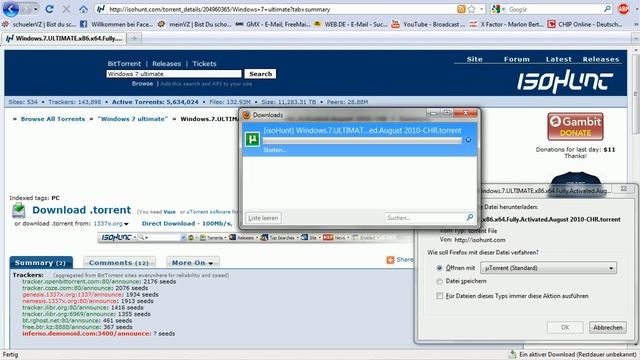640x360 pixels.
Task: Click Google engine icon in search box
Action: point(496,9)
